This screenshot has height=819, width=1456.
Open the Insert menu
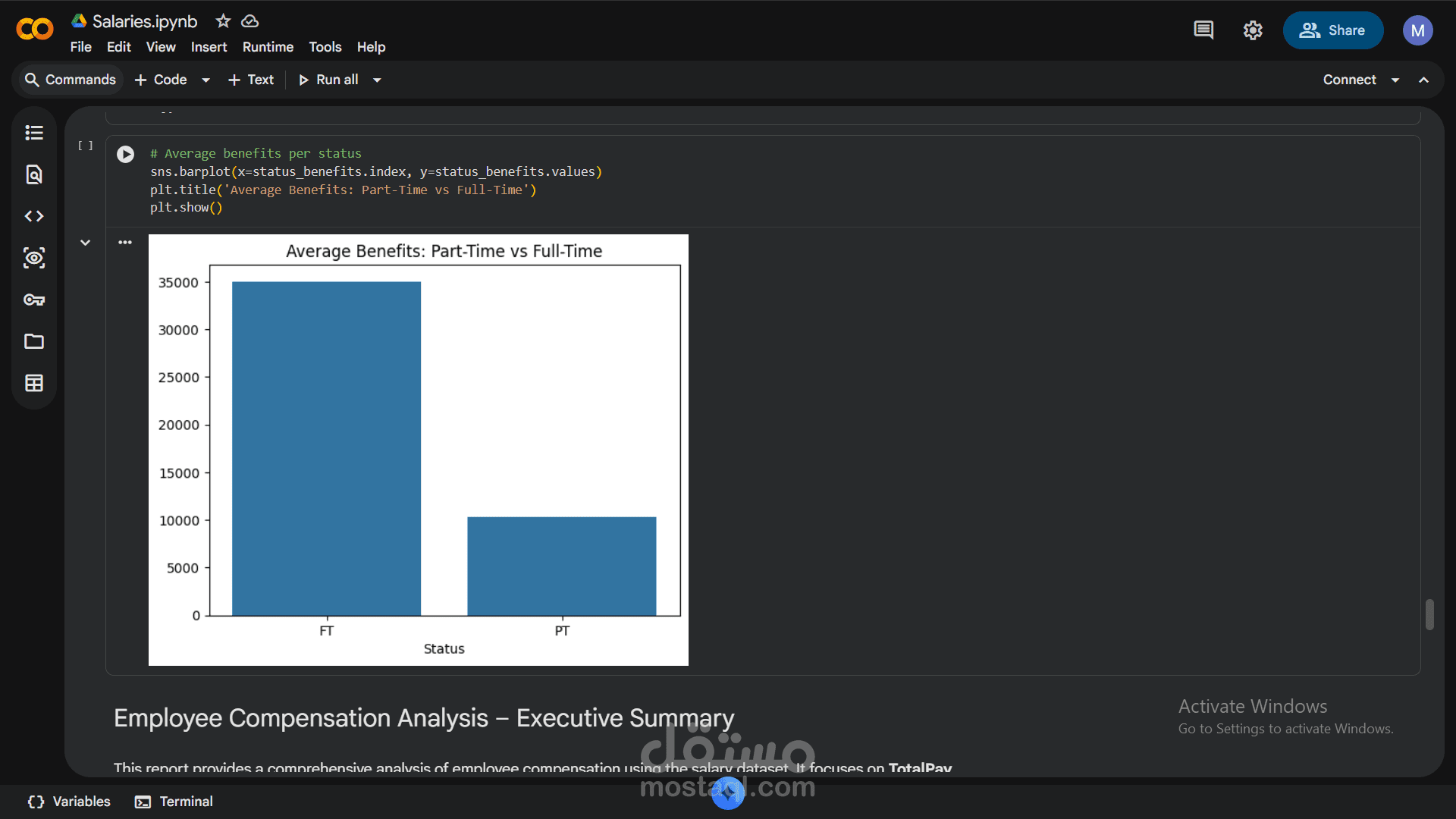[x=209, y=47]
